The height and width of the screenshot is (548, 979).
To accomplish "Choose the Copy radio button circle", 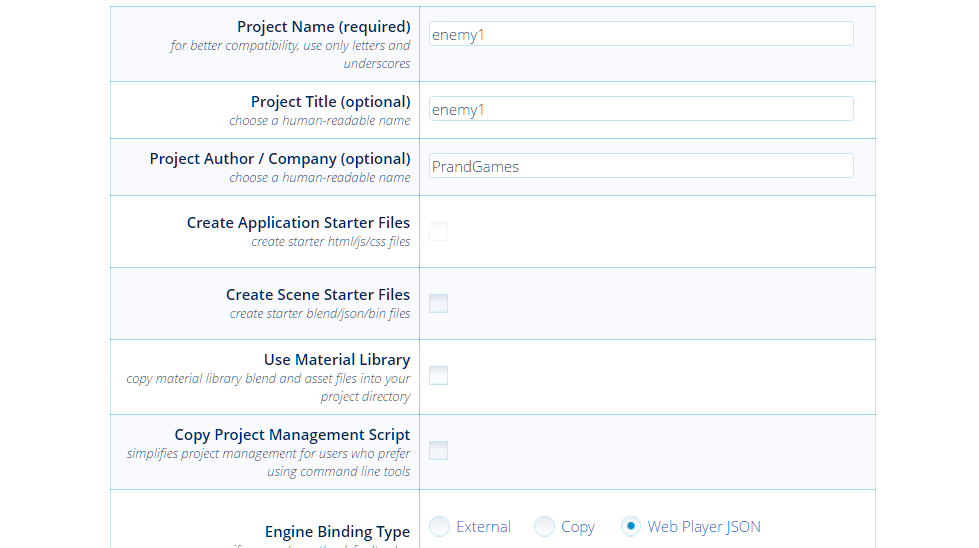I will point(544,527).
